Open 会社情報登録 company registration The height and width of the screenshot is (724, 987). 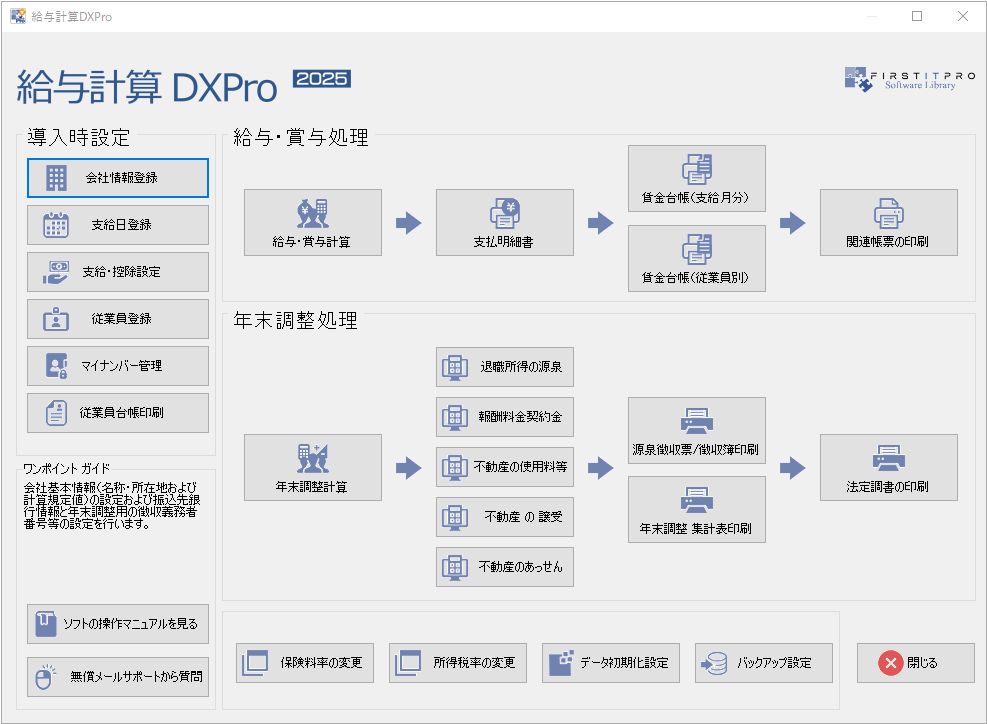click(118, 178)
